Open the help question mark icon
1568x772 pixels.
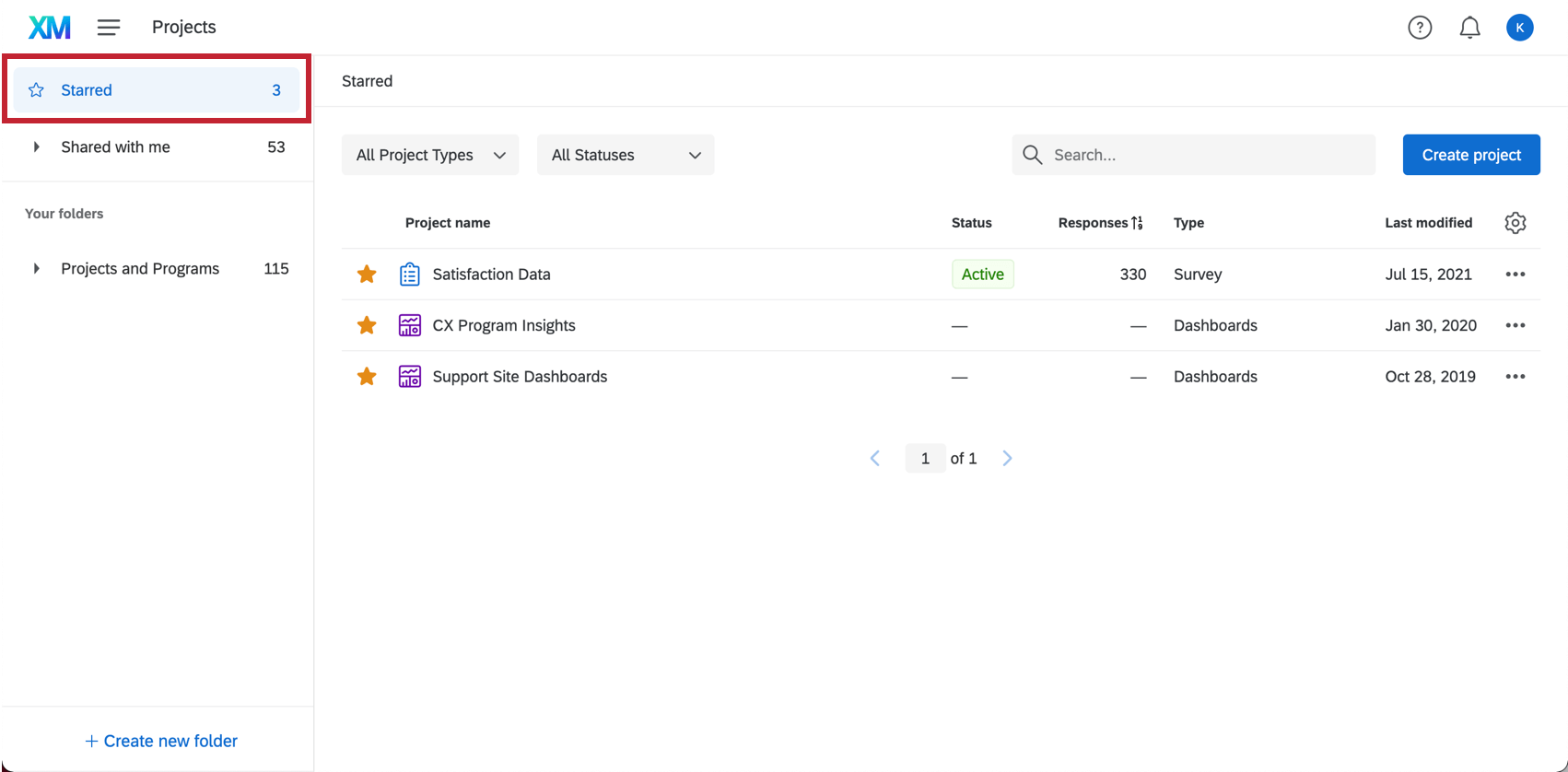point(1420,28)
